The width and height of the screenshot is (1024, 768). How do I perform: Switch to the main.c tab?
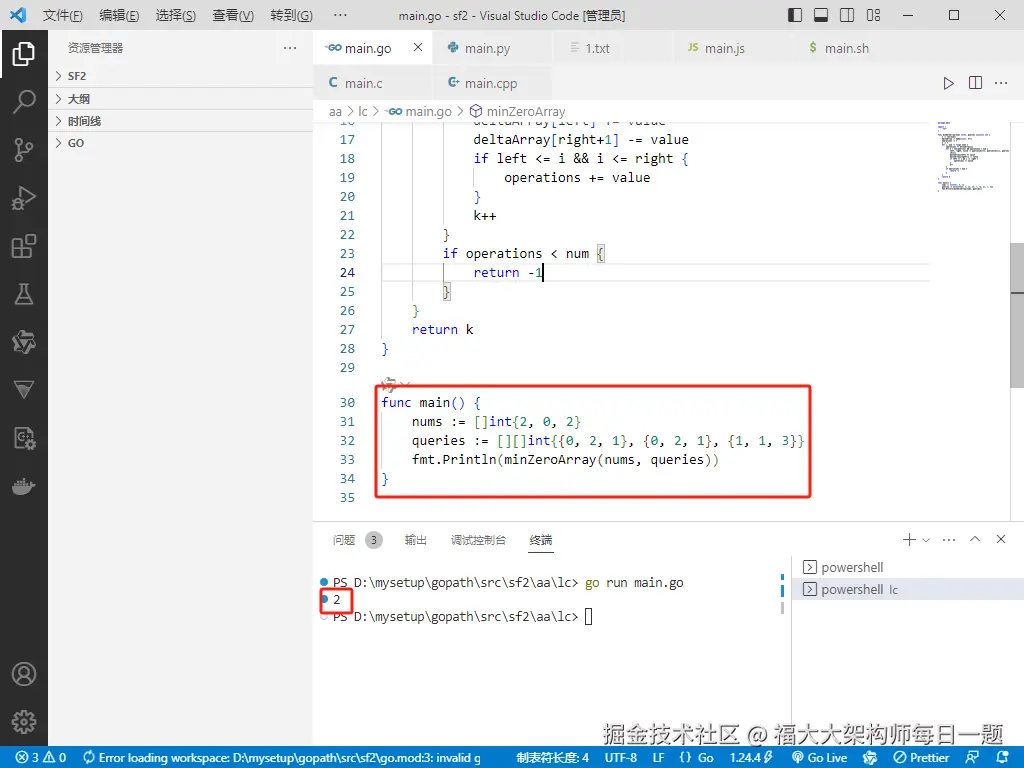[x=373, y=83]
